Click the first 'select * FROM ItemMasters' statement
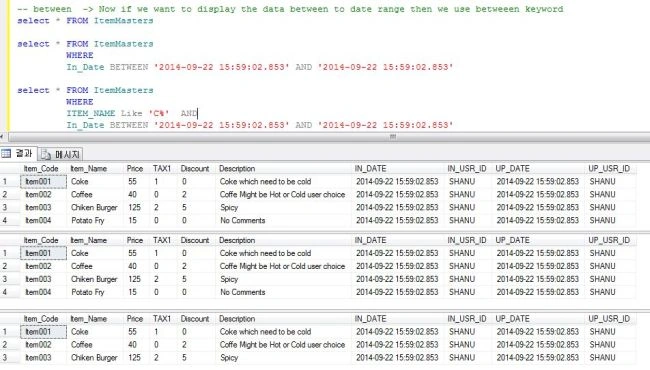This screenshot has height=370, width=650. [85, 20]
